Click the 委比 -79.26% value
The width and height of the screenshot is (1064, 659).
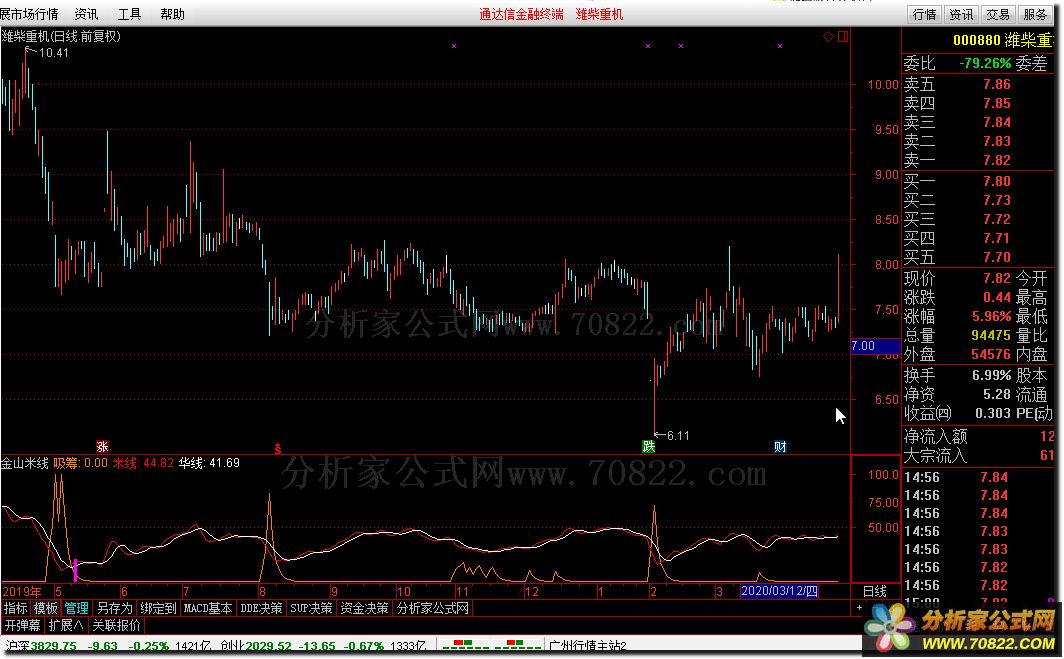click(985, 64)
